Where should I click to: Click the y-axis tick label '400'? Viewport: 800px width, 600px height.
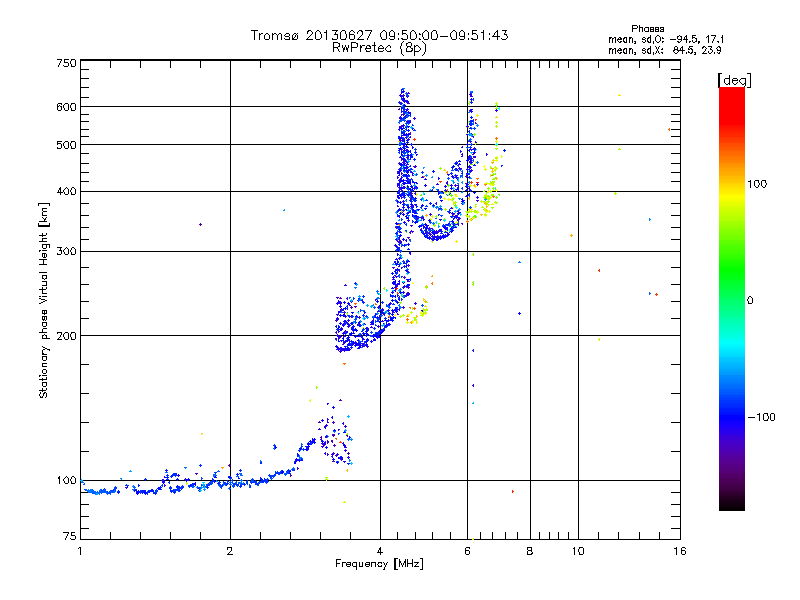click(66, 191)
